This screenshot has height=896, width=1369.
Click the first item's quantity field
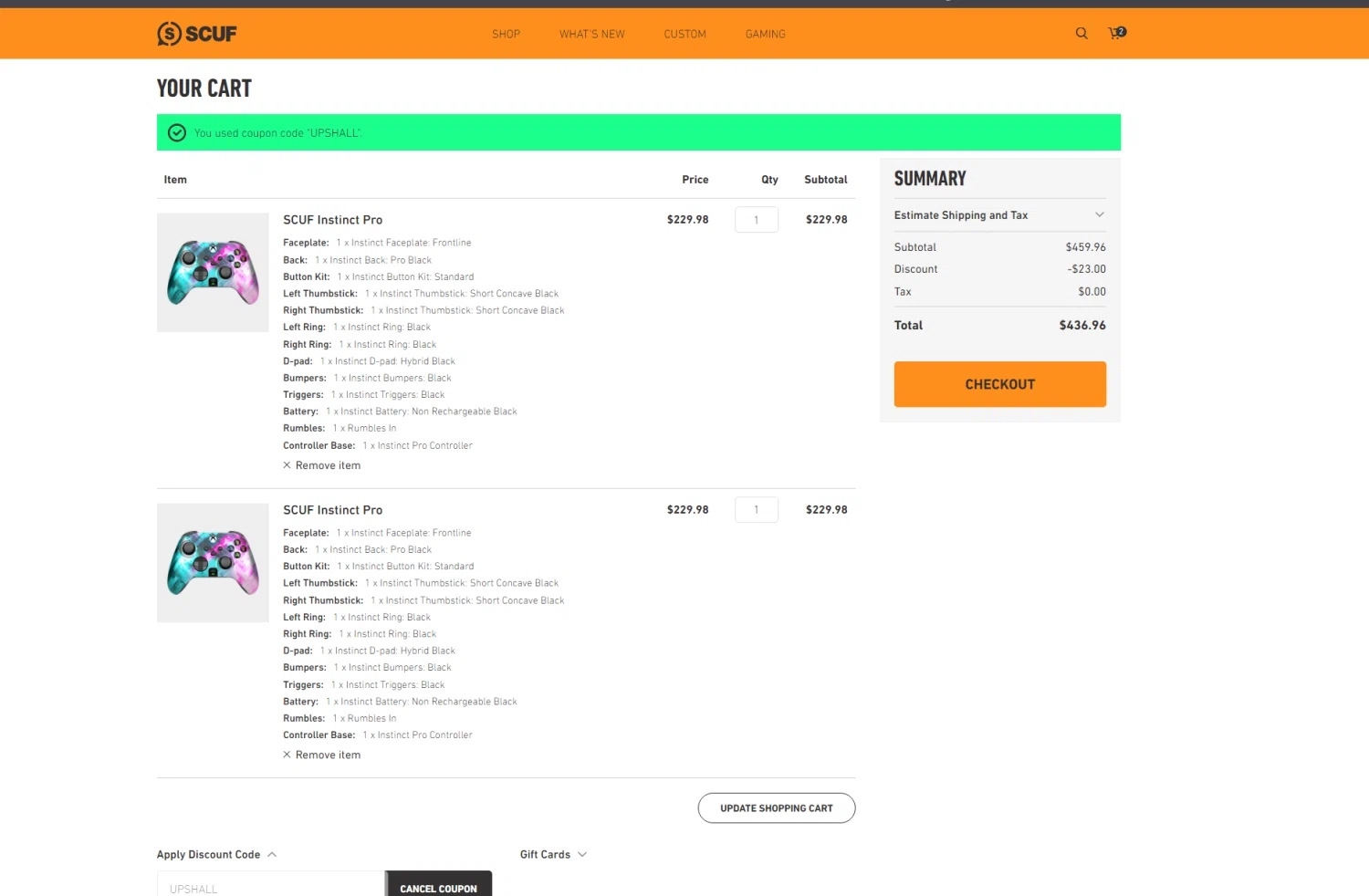[756, 220]
